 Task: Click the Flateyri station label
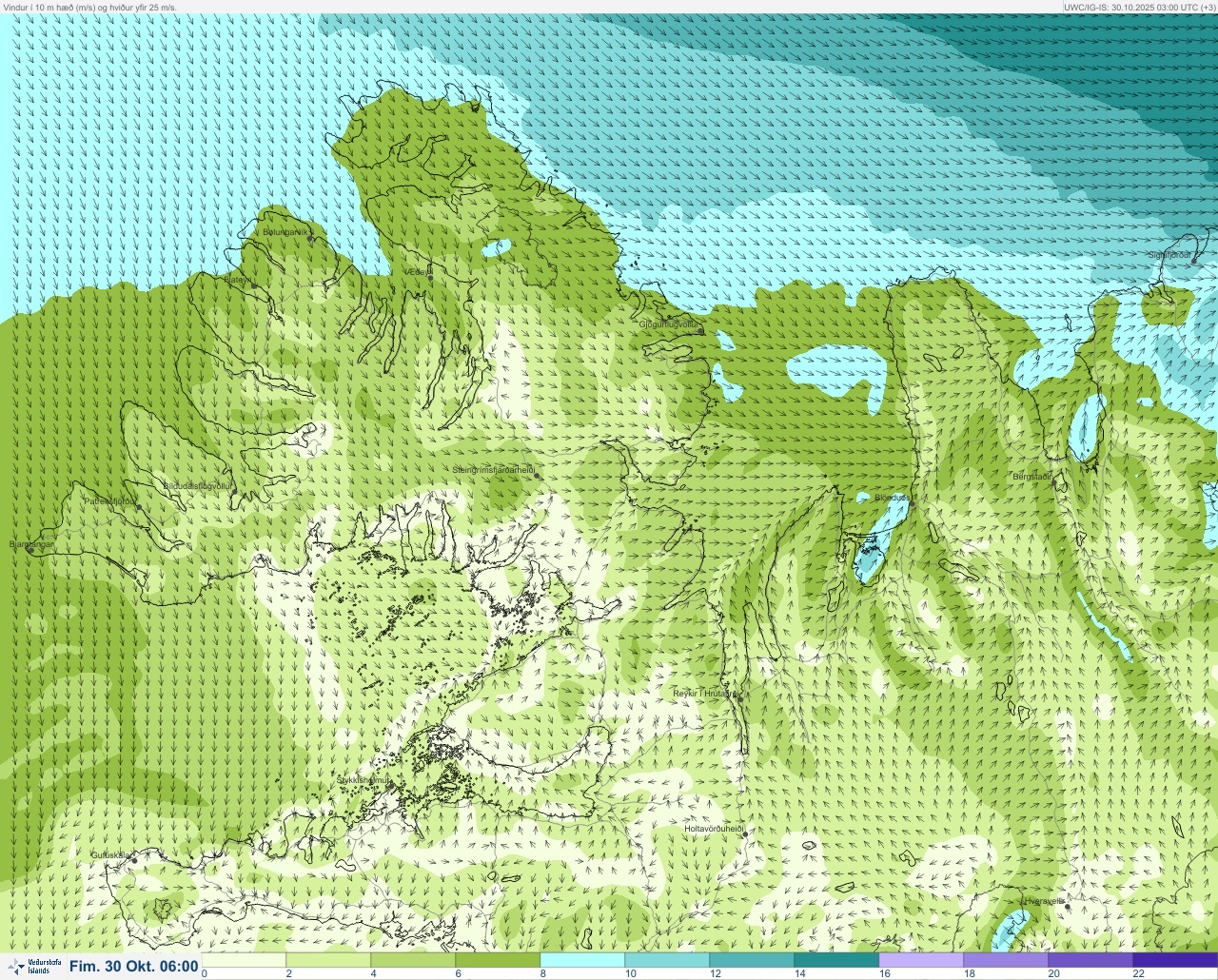click(x=238, y=280)
